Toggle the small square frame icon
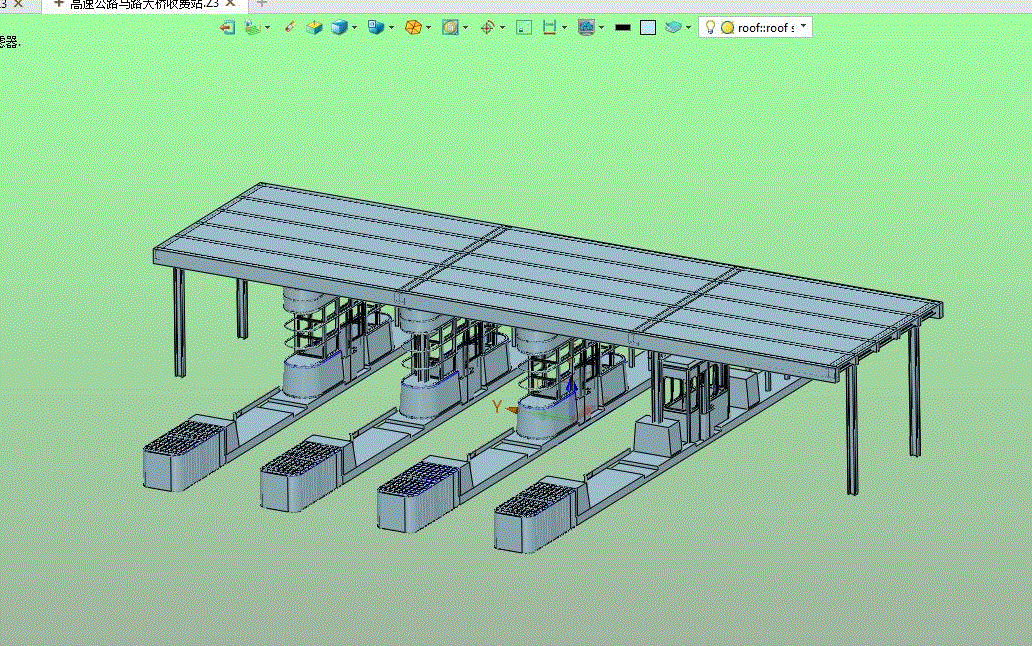 tap(524, 28)
